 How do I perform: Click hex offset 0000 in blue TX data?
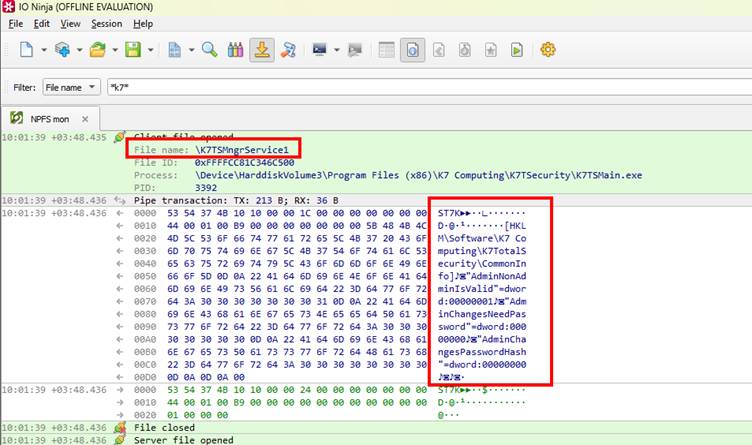[x=145, y=213]
